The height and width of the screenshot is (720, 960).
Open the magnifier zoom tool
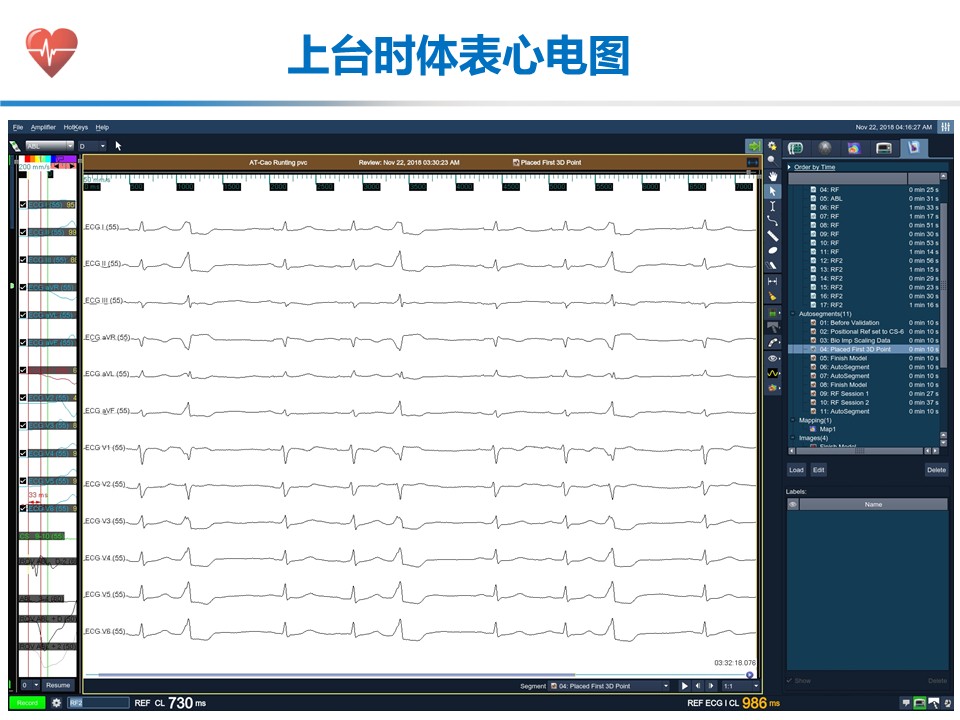click(772, 160)
